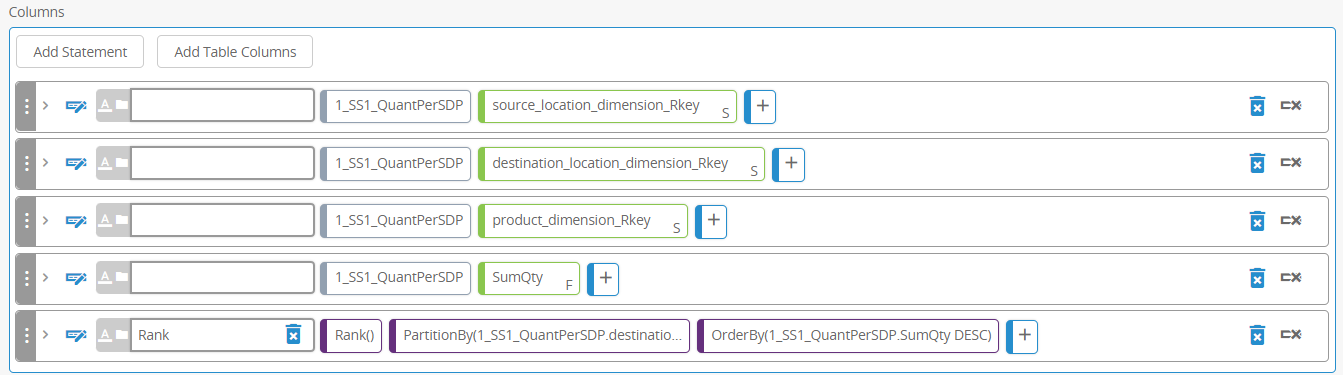Image resolution: width=1343 pixels, height=375 pixels.
Task: Clear statement icon on product_dimension_Rkey row
Action: (1291, 219)
